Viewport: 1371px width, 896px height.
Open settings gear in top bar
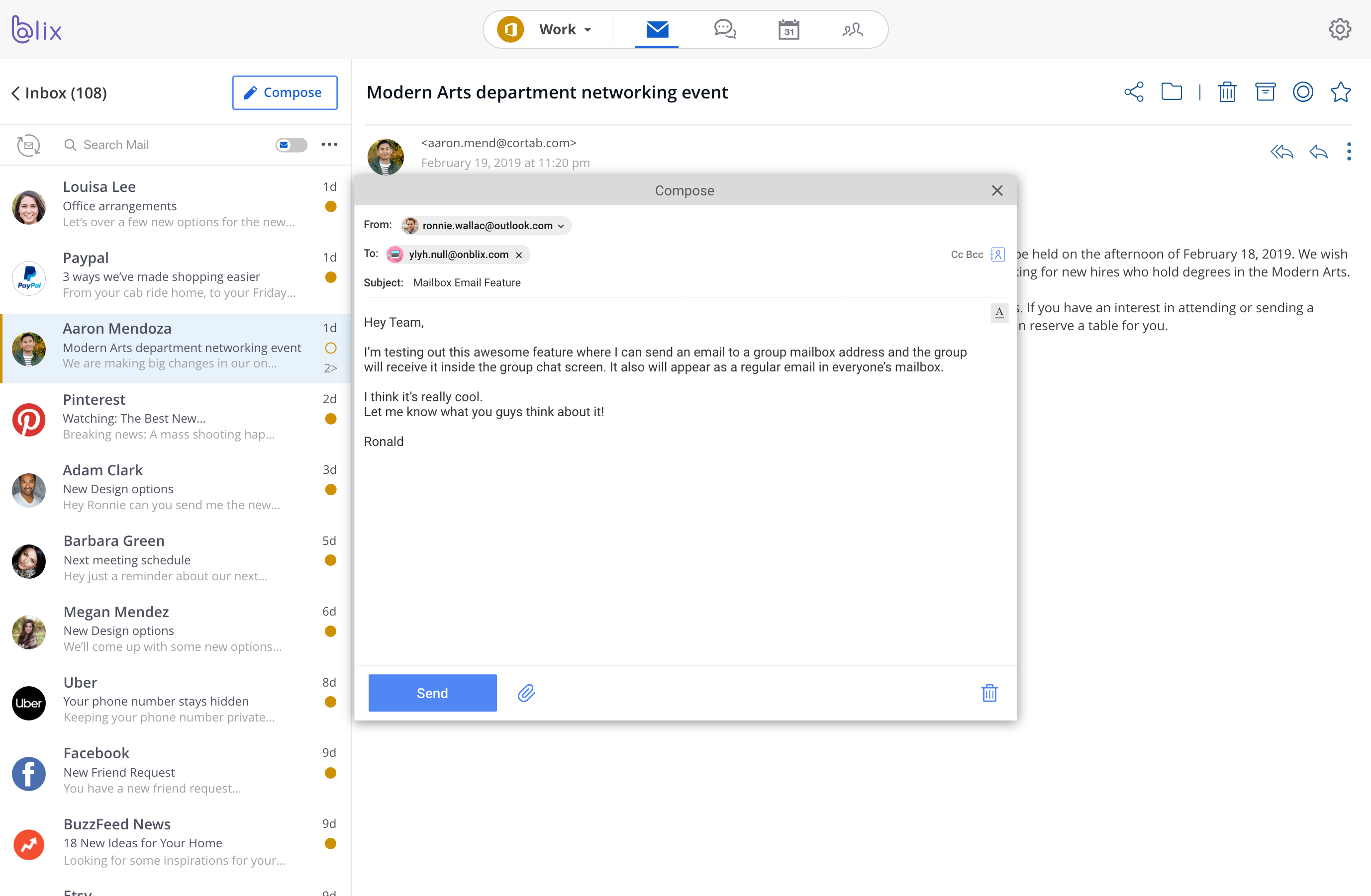1340,29
